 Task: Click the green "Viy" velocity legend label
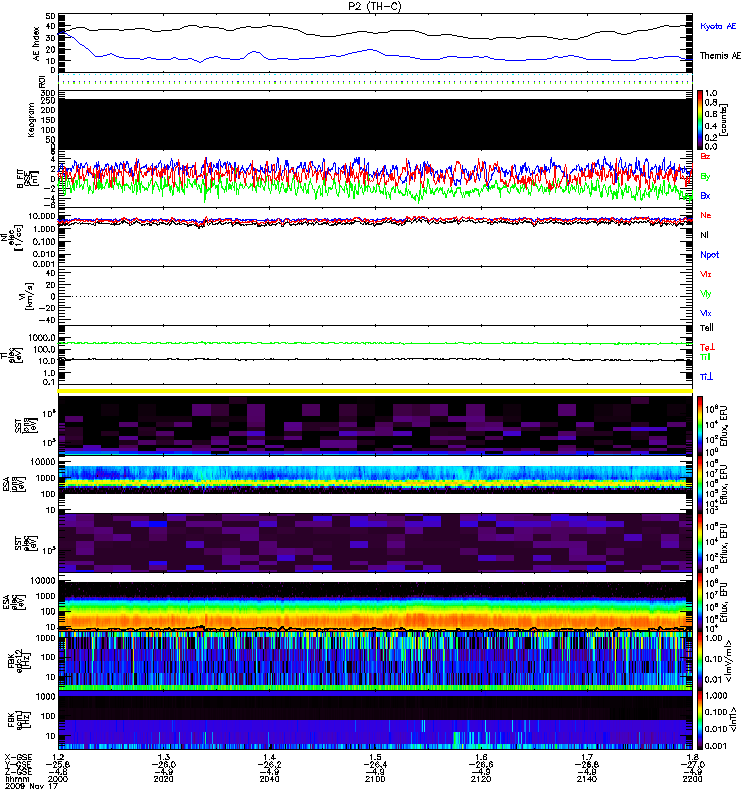click(x=706, y=294)
